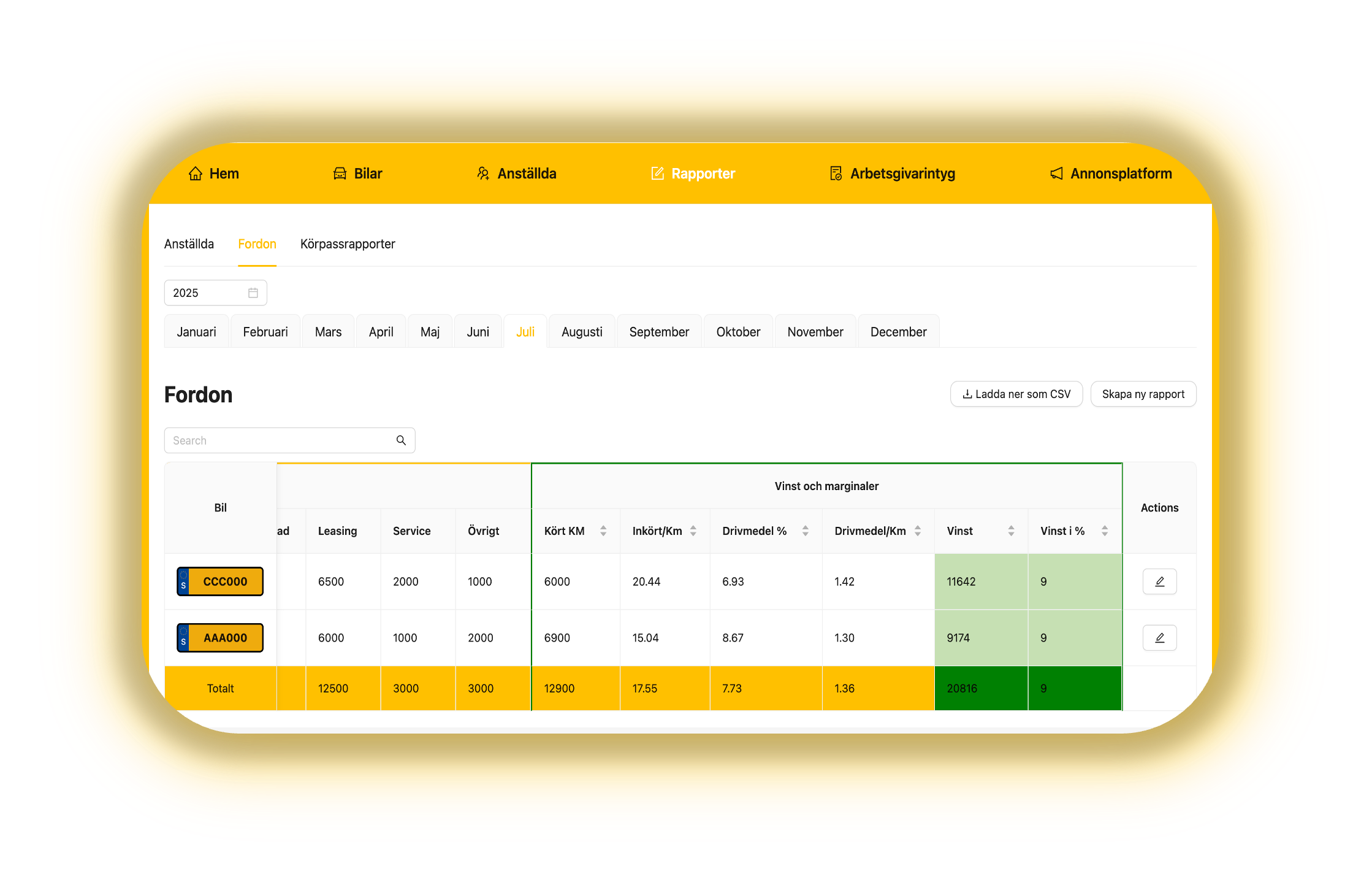Edit the AAA000 row with pencil icon
Screen dimensions: 1372x882
[1159, 638]
